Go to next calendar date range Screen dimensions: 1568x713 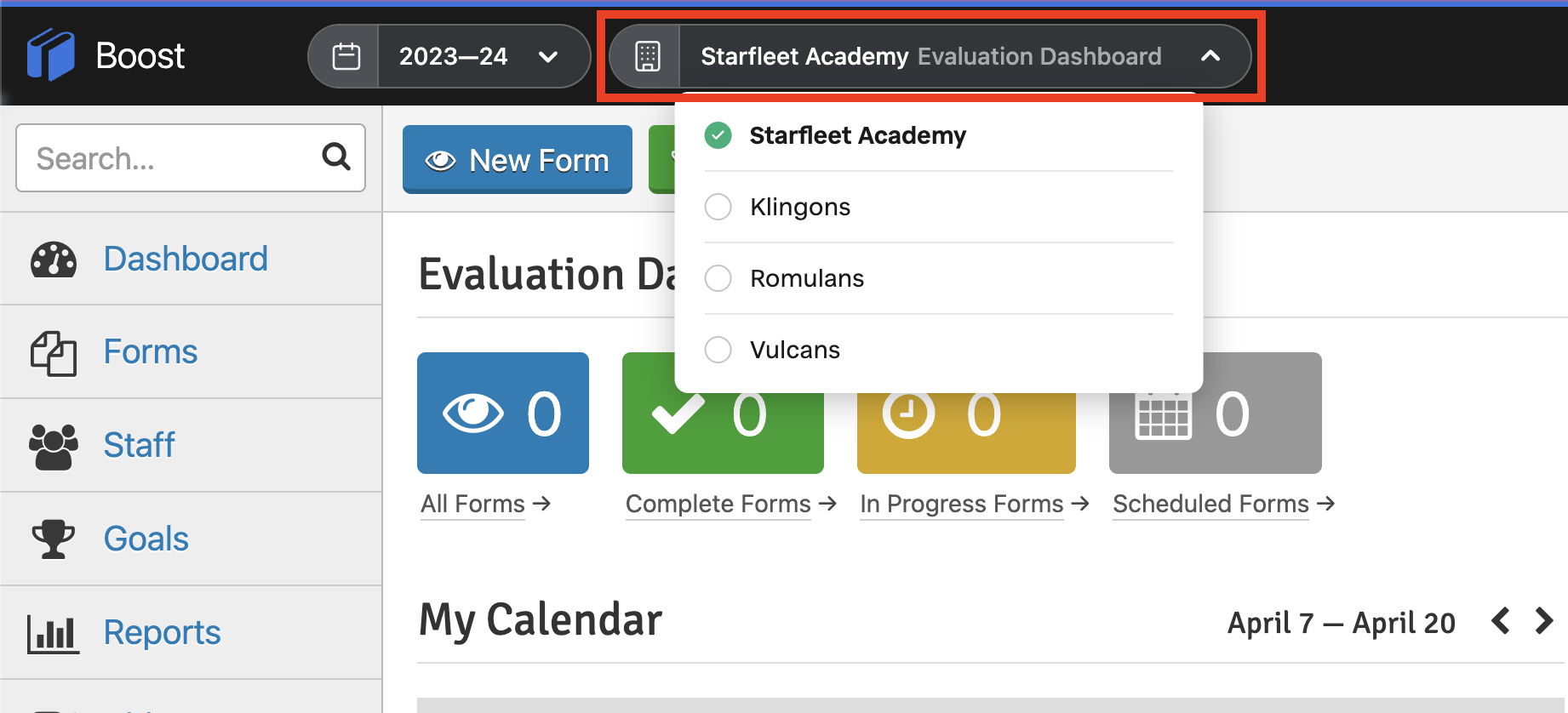pos(1543,621)
